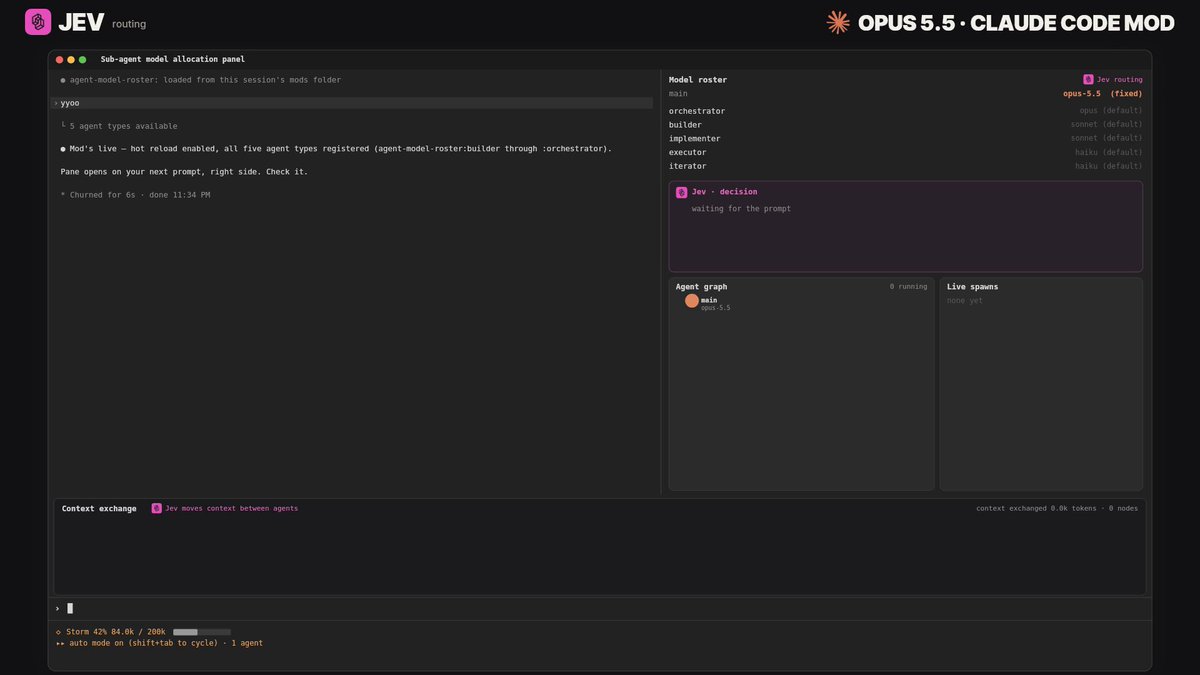This screenshot has width=1200, height=675.
Task: Click the "Mod's live — hot reload enabled" line
Action: click(336, 149)
